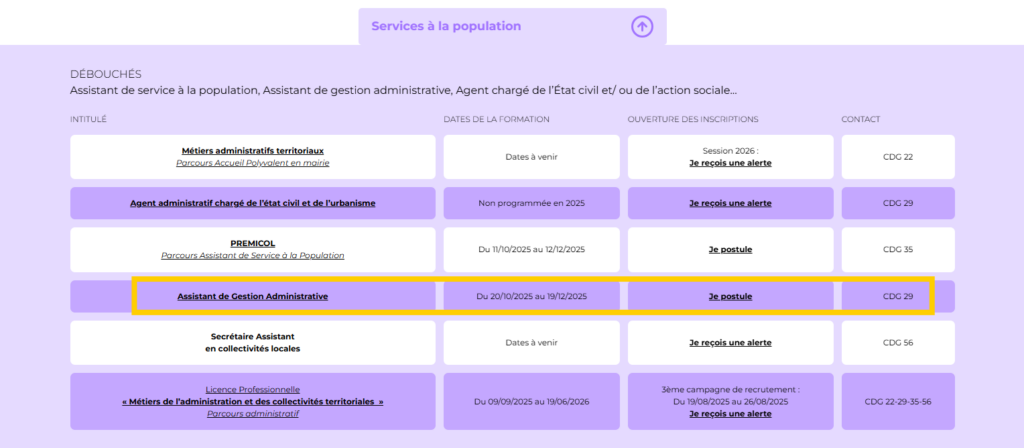Open Licence Professionnelle training link

pos(253,389)
